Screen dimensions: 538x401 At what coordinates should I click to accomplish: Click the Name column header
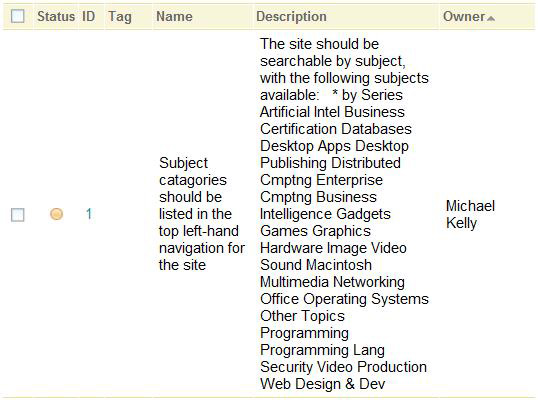coord(174,16)
